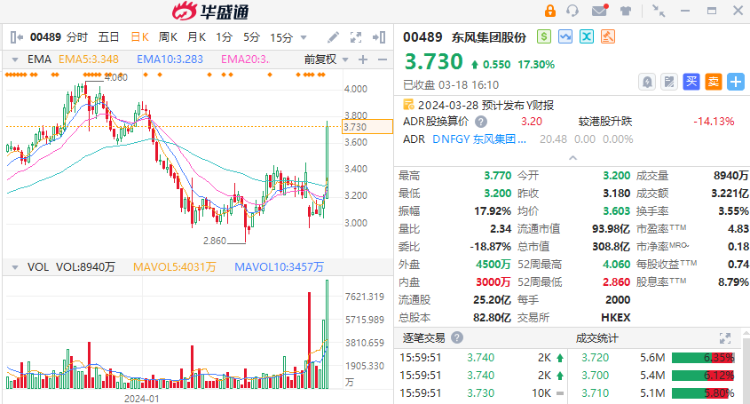
Task: Open 逐笔交易 help question icon
Action: click(457, 338)
